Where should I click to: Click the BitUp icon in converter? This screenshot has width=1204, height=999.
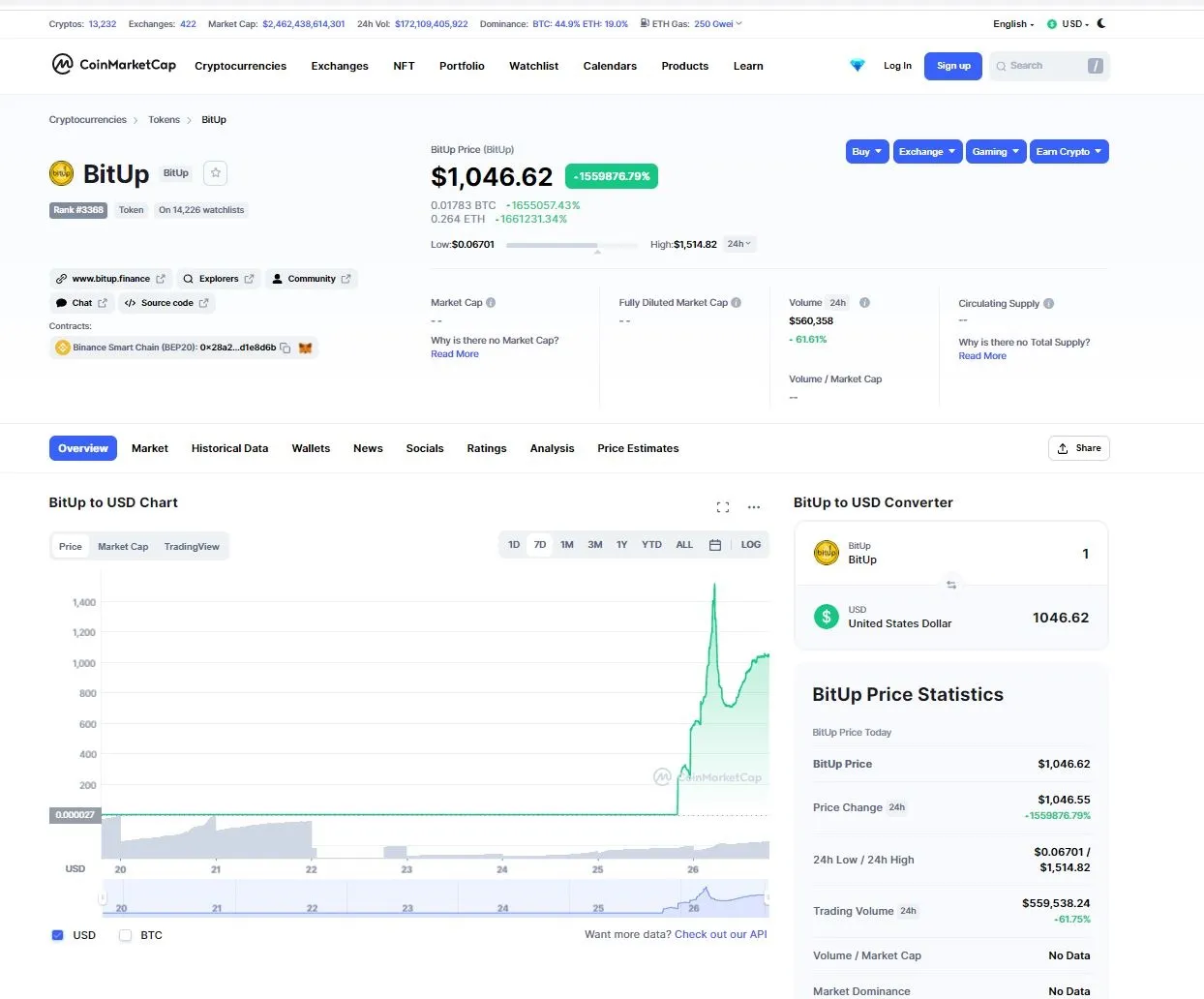click(x=826, y=553)
